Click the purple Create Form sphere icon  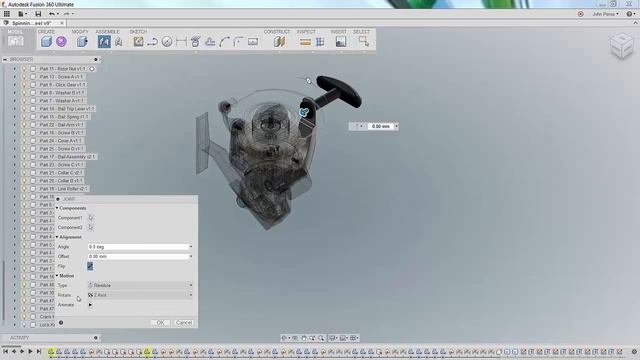pyautogui.click(x=61, y=41)
